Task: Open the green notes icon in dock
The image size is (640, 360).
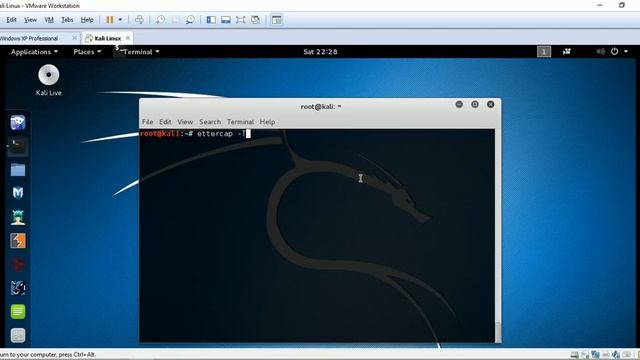Action: pos(18,311)
